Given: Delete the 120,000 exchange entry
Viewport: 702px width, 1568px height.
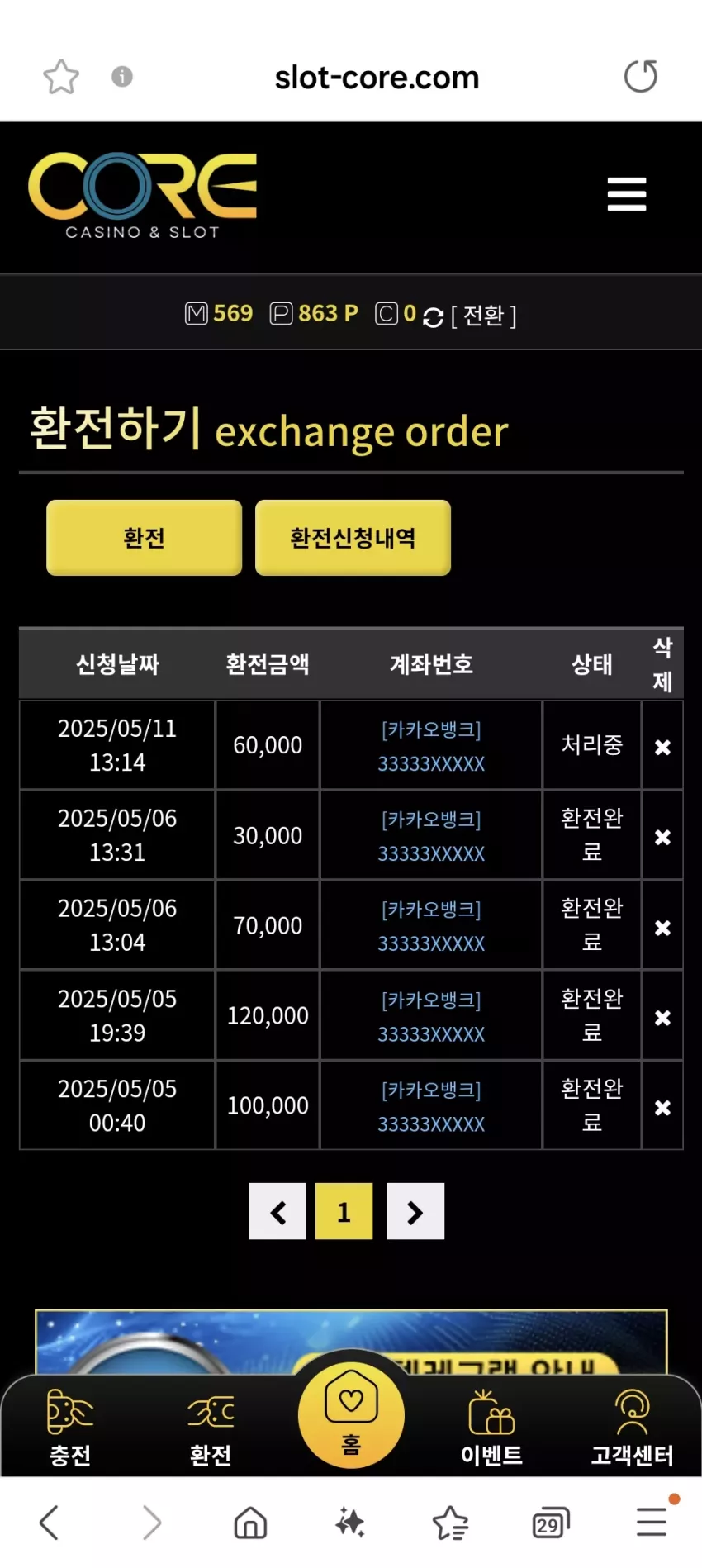Looking at the screenshot, I should (x=662, y=1018).
